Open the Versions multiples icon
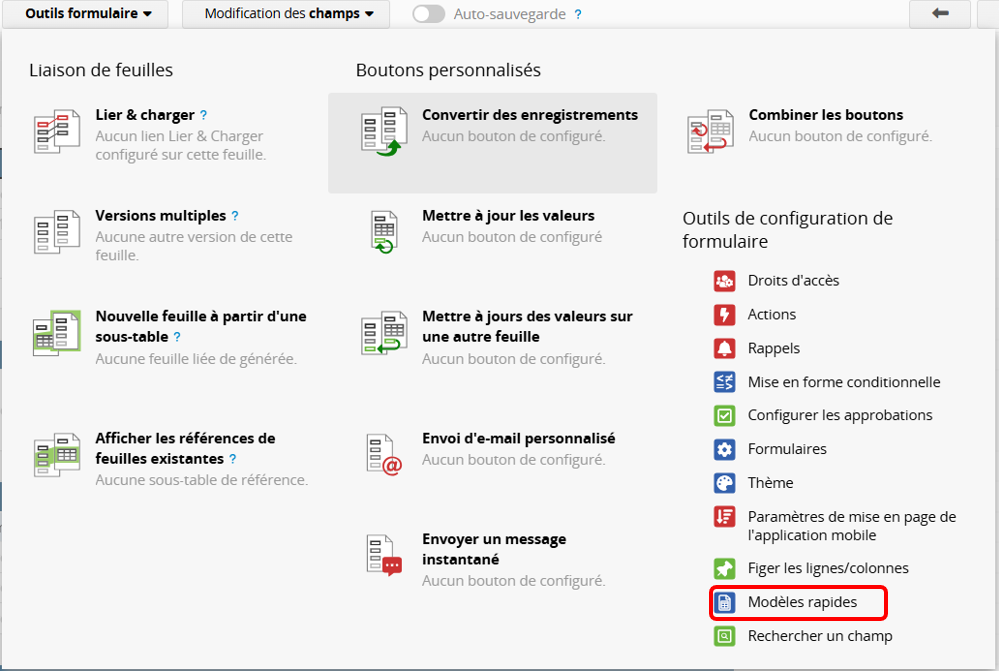 56,232
